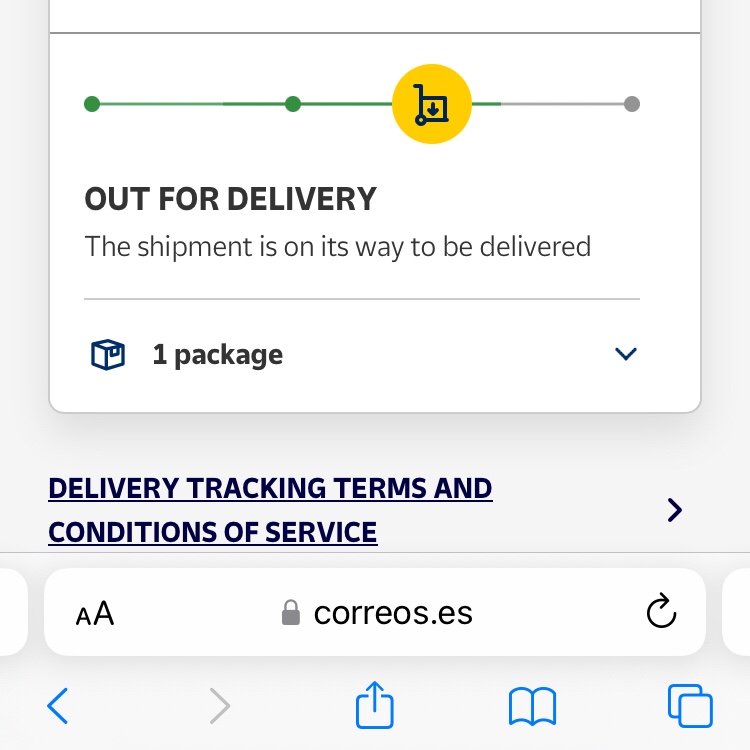
Task: Tap the correos.es address field
Action: (392, 612)
